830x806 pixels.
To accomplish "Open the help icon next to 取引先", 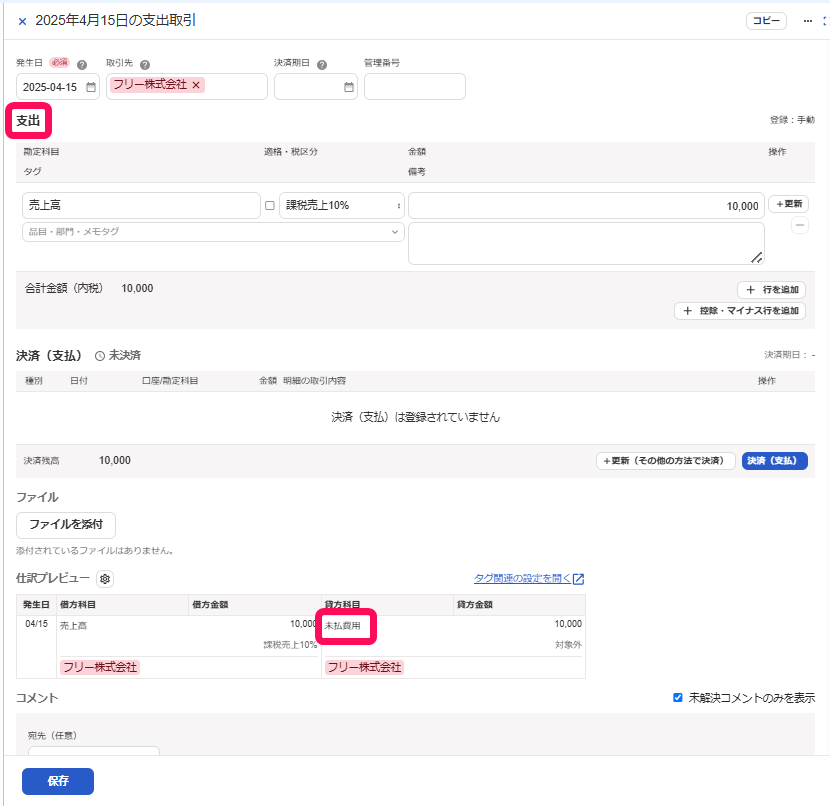I will pos(145,65).
